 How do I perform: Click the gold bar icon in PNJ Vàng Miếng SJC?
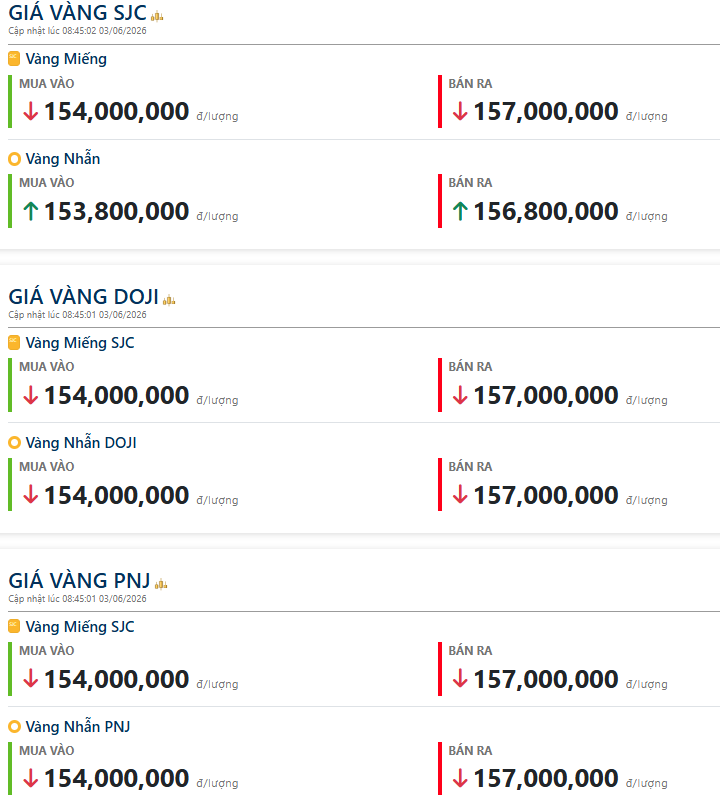click(14, 626)
